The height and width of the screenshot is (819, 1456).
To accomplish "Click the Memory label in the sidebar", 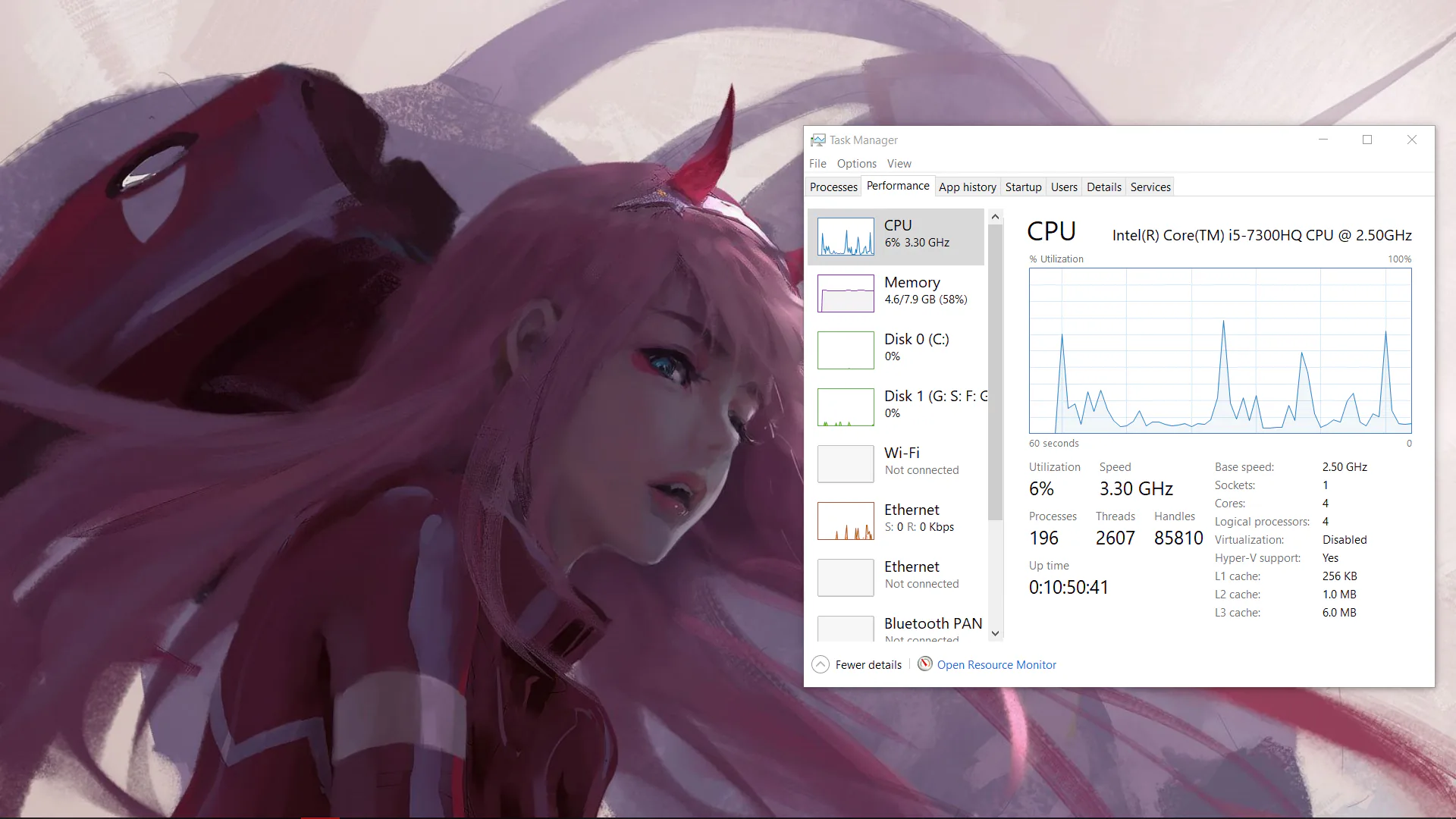I will click(x=912, y=282).
